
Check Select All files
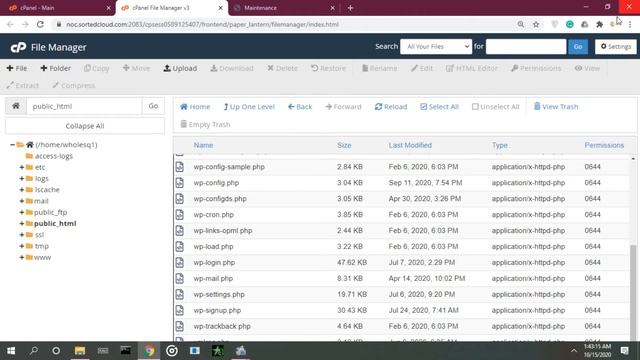pyautogui.click(x=440, y=107)
